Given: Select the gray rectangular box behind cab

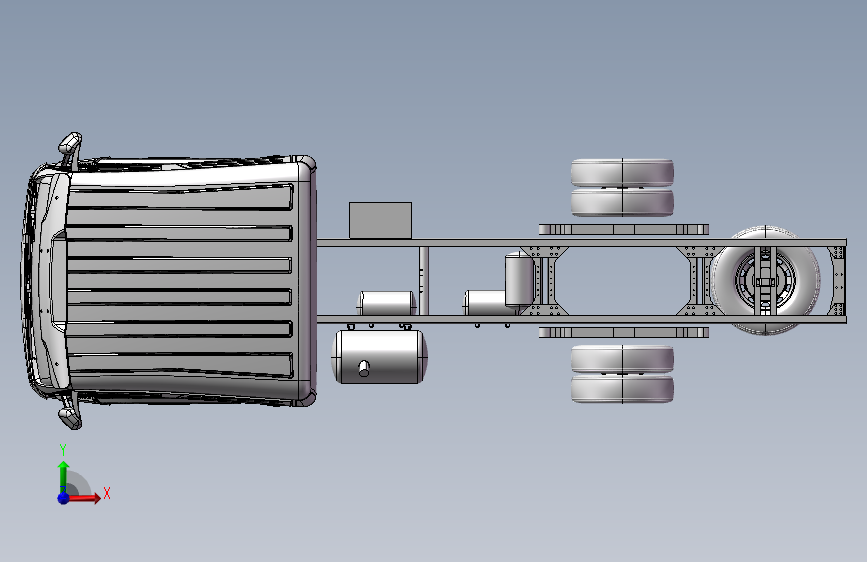Looking at the screenshot, I should 380,220.
